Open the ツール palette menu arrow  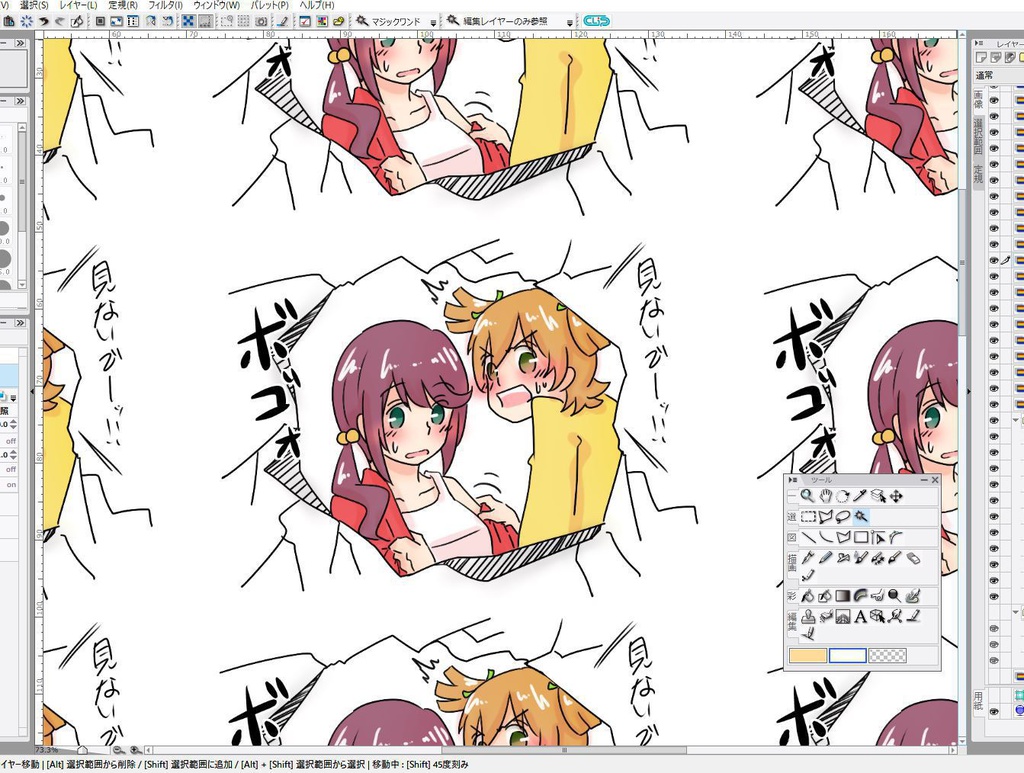793,480
